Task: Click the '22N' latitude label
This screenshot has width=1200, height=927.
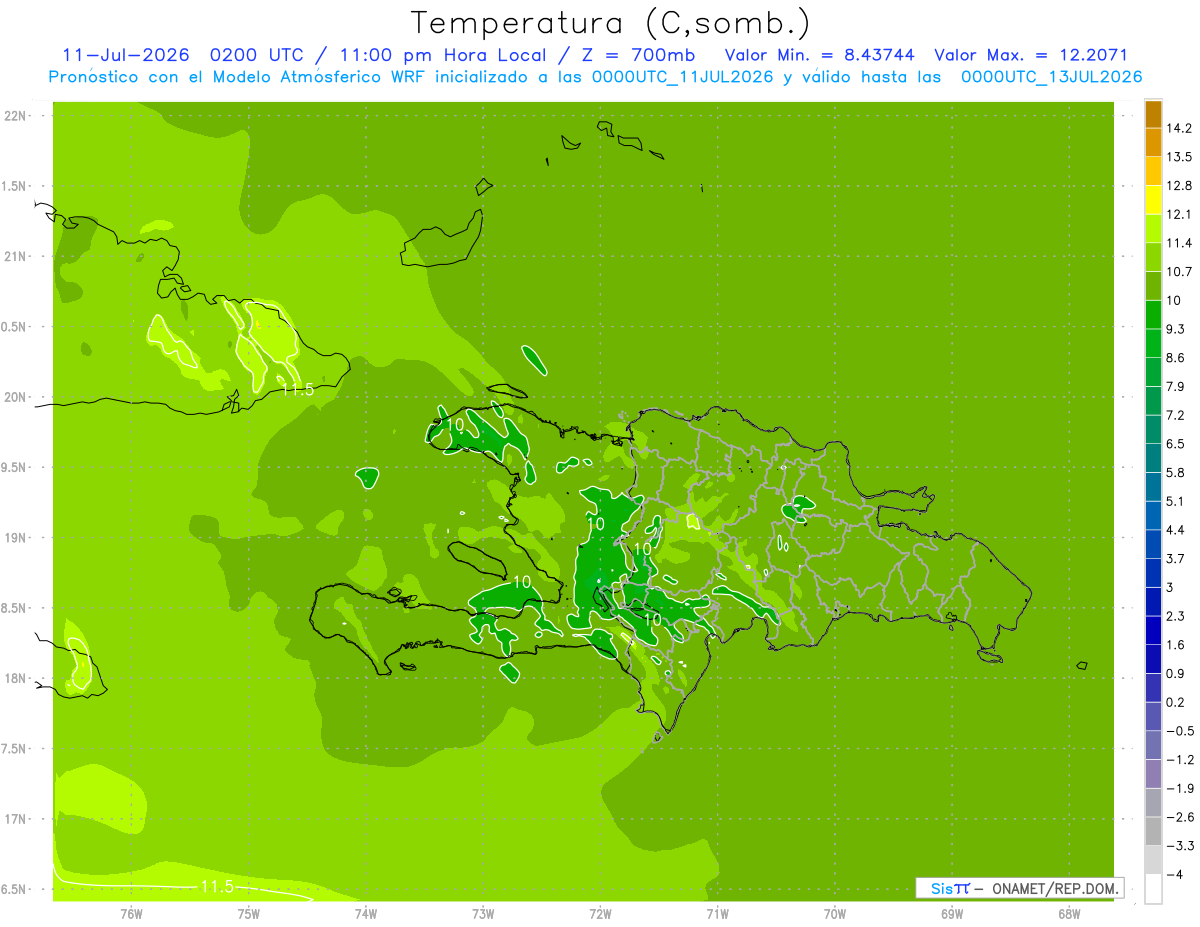Action: [x=17, y=116]
